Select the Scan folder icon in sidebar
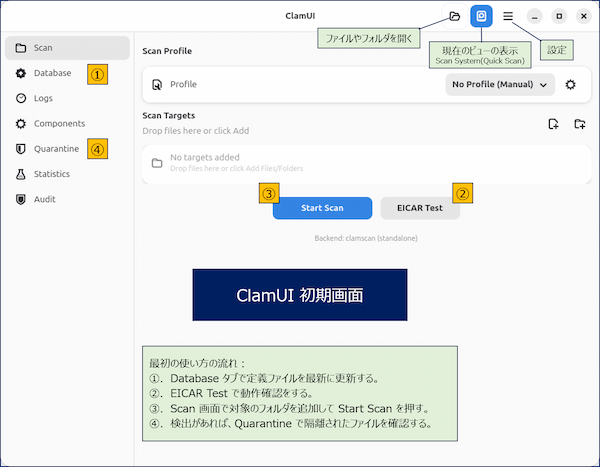The height and width of the screenshot is (467, 600). point(21,48)
